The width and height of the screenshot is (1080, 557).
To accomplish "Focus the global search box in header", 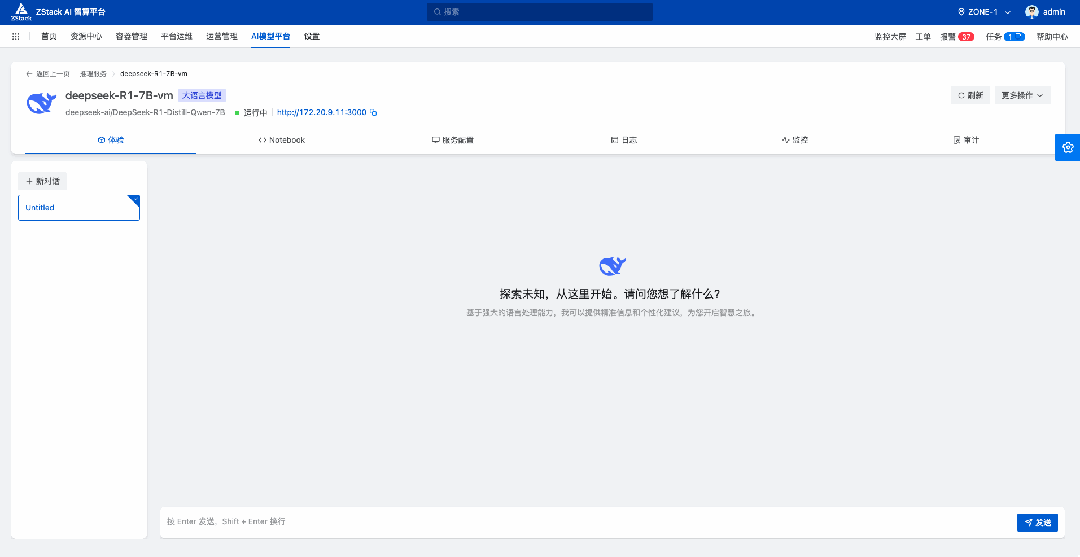I will [540, 12].
